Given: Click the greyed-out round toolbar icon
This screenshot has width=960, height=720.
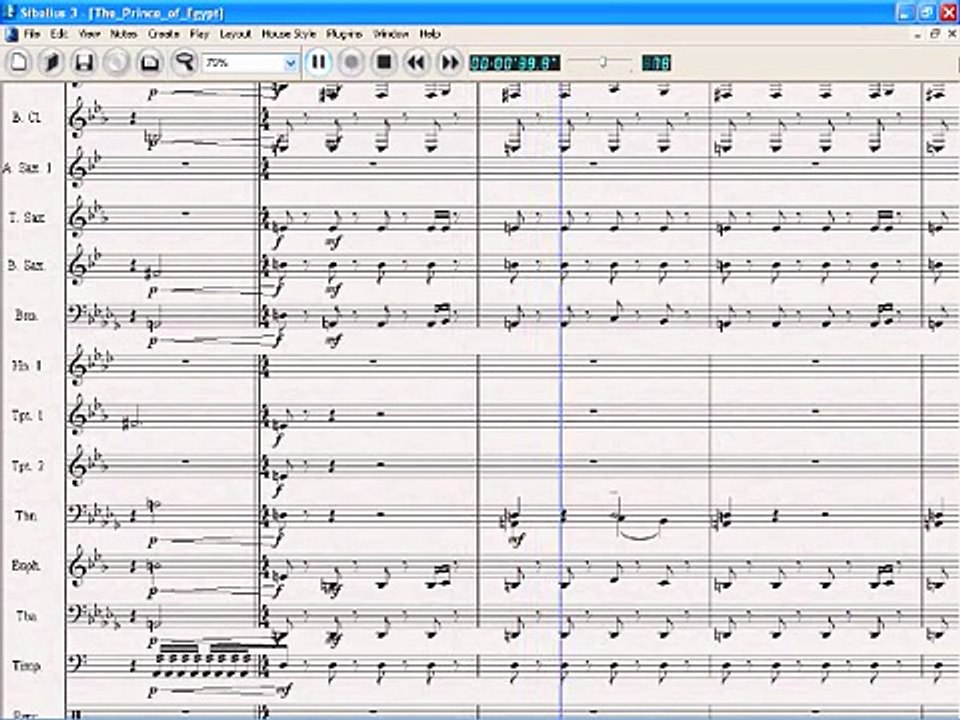Looking at the screenshot, I should pyautogui.click(x=116, y=62).
